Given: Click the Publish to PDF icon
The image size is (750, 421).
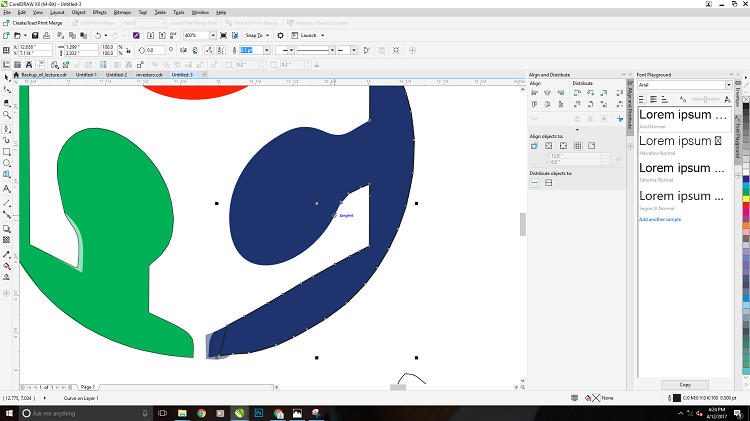Looking at the screenshot, I should click(x=173, y=35).
